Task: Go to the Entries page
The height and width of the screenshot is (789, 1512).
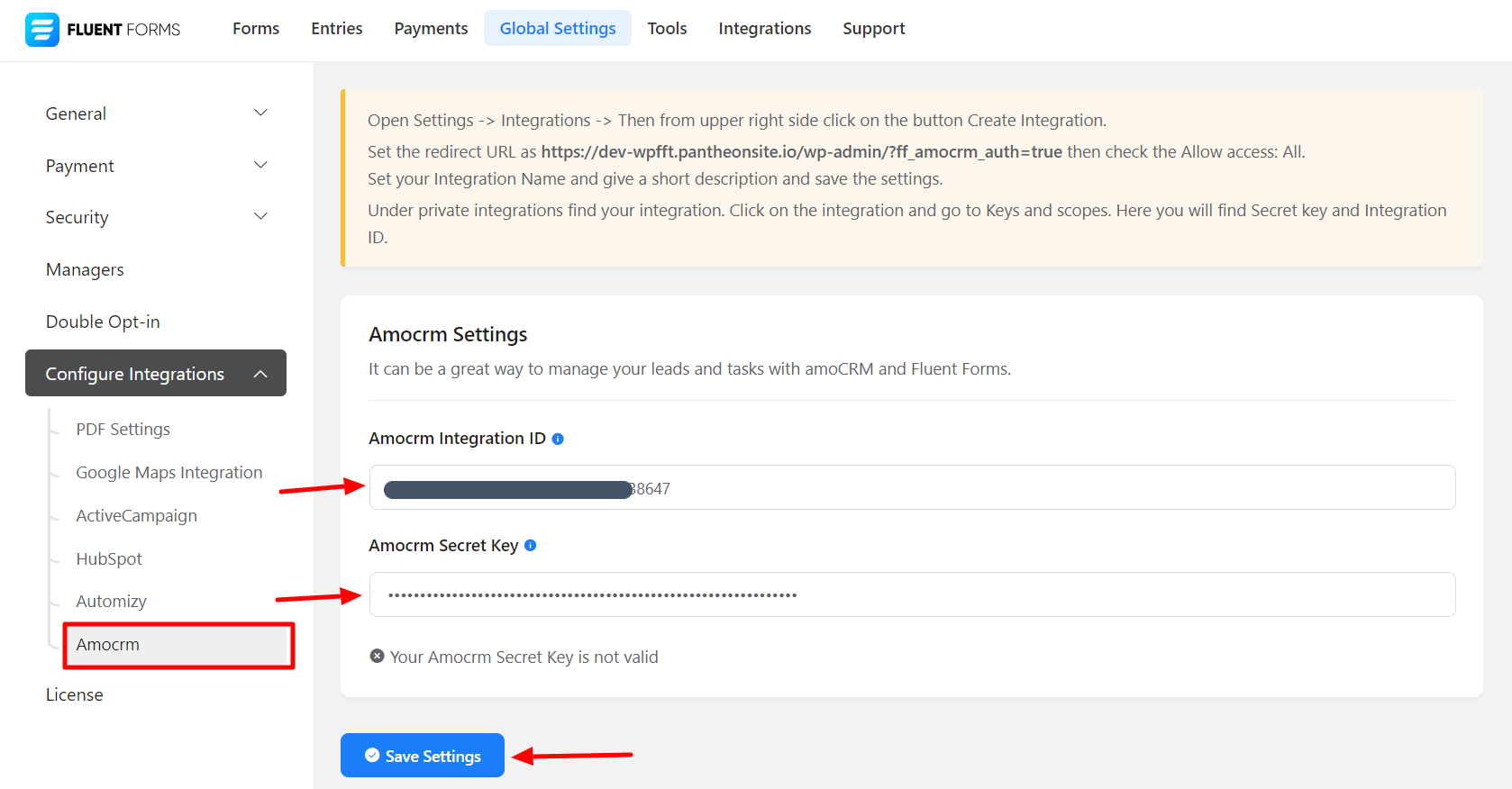Action: coord(337,29)
